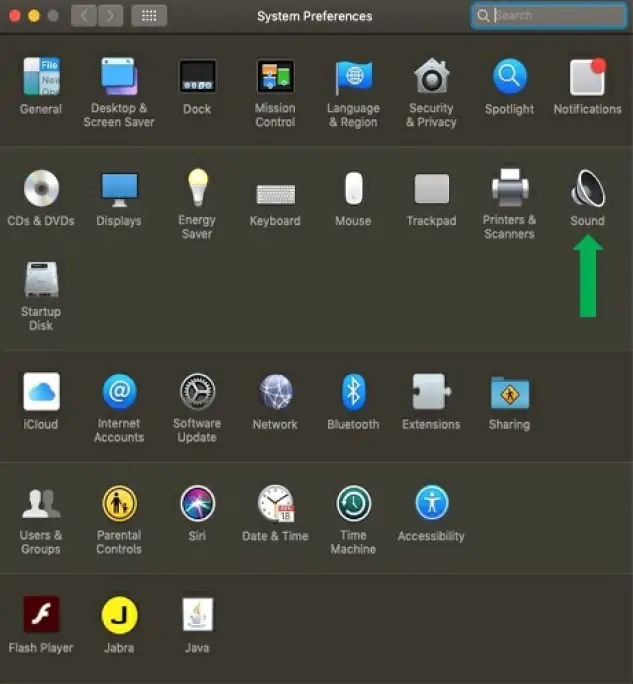This screenshot has width=633, height=684.
Task: Minimize the window with the yellow button
Action: (x=34, y=16)
